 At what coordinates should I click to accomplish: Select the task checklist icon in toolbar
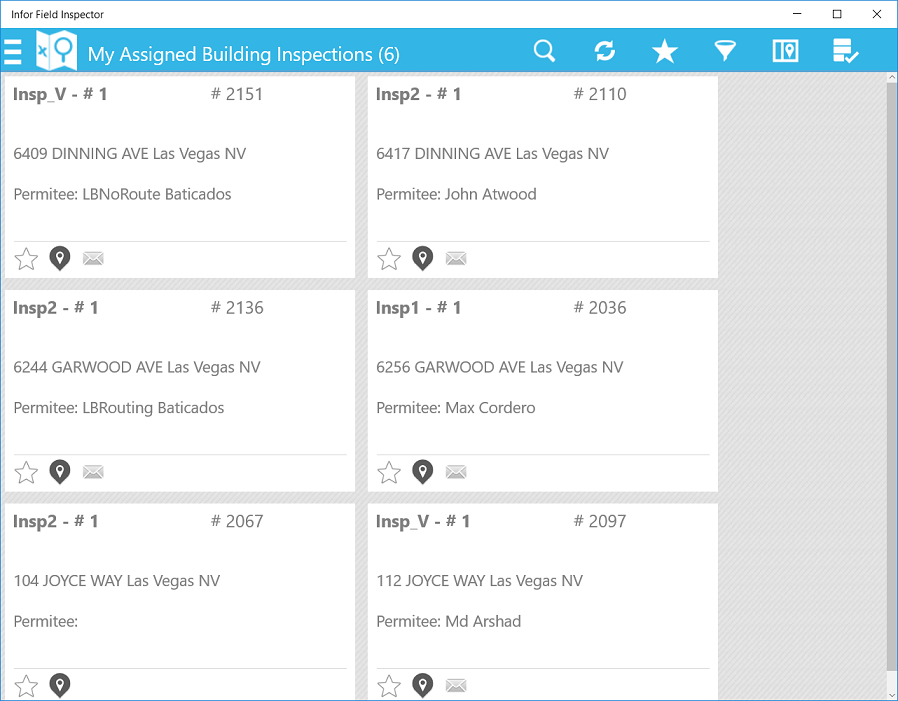(x=845, y=50)
